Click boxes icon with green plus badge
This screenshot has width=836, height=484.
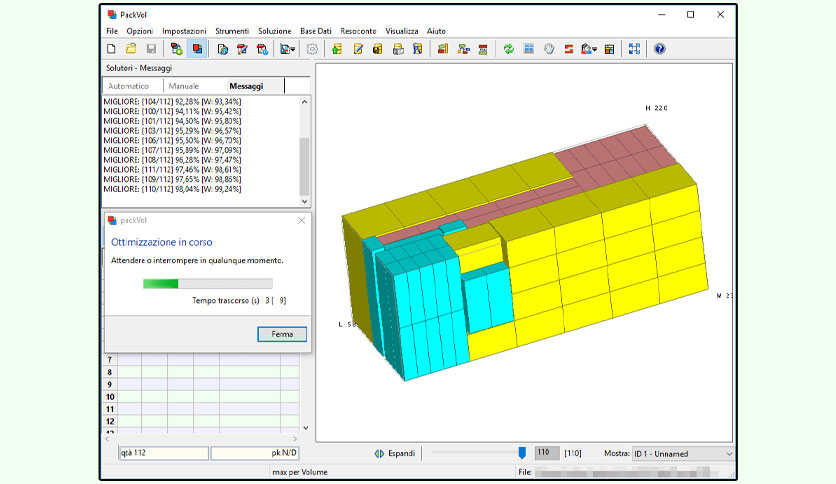[176, 49]
